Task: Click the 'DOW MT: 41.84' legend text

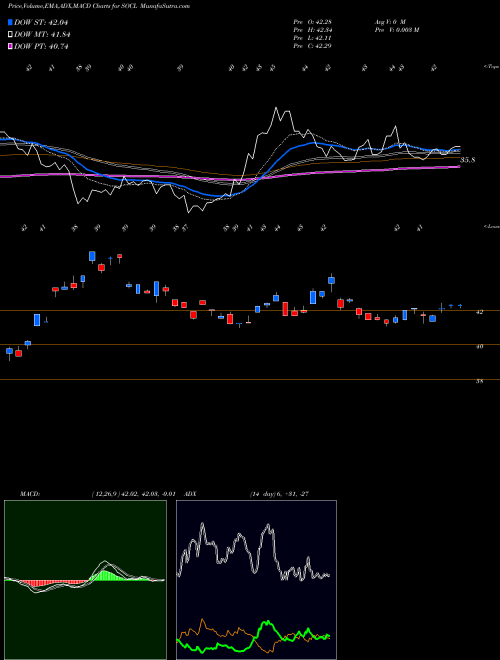Action: tap(42, 35)
